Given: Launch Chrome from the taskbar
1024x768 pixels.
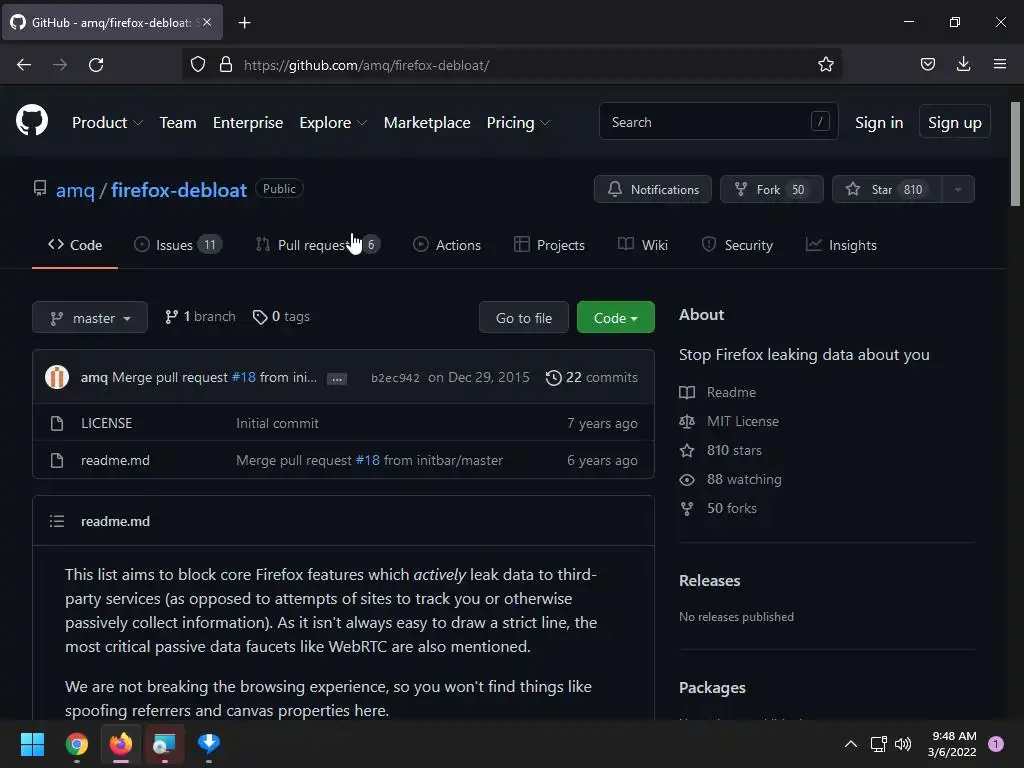Looking at the screenshot, I should point(76,744).
